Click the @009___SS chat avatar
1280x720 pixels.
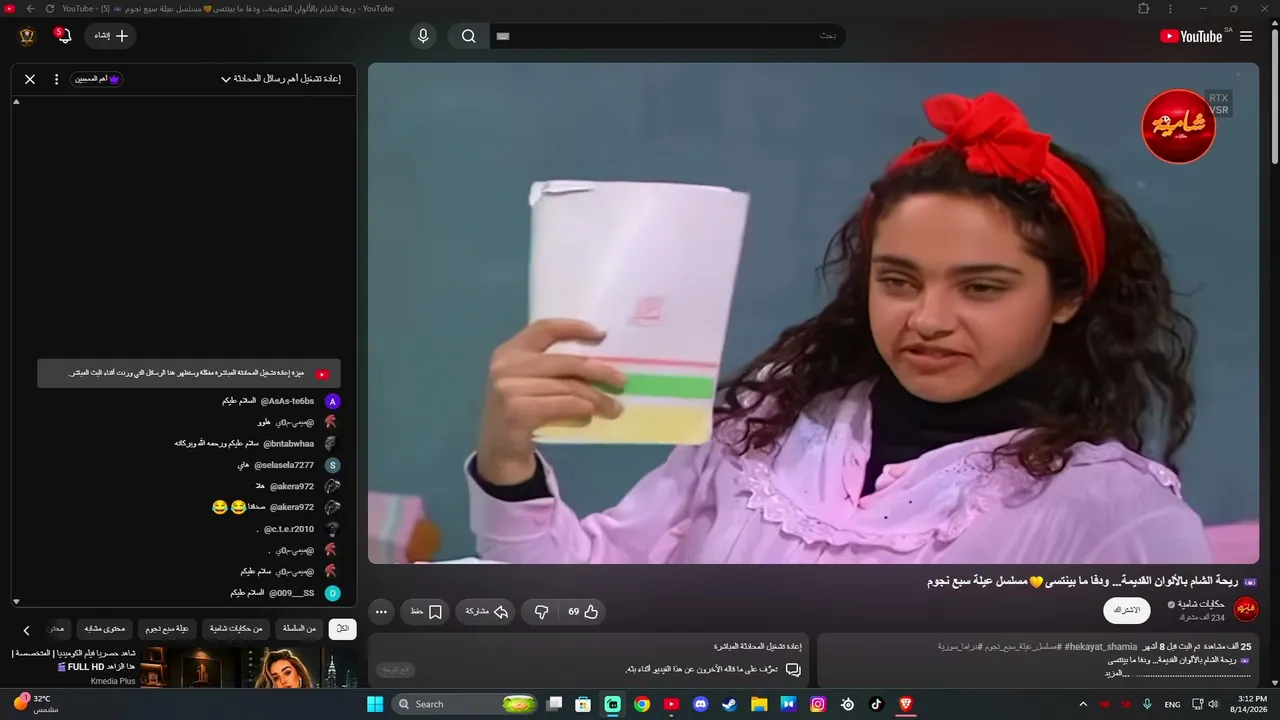coord(333,593)
